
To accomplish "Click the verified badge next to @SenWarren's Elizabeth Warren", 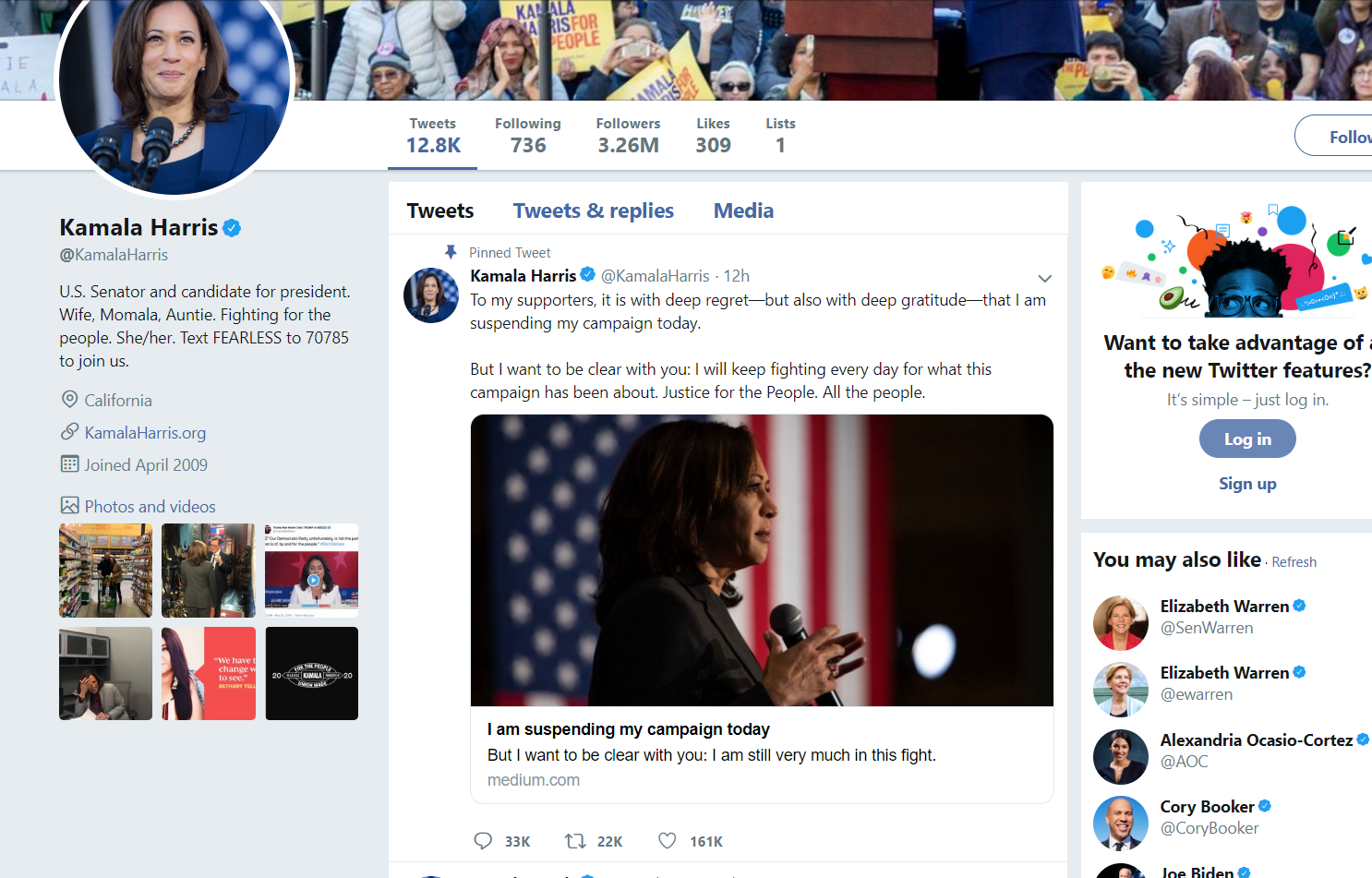I will pyautogui.click(x=1299, y=606).
